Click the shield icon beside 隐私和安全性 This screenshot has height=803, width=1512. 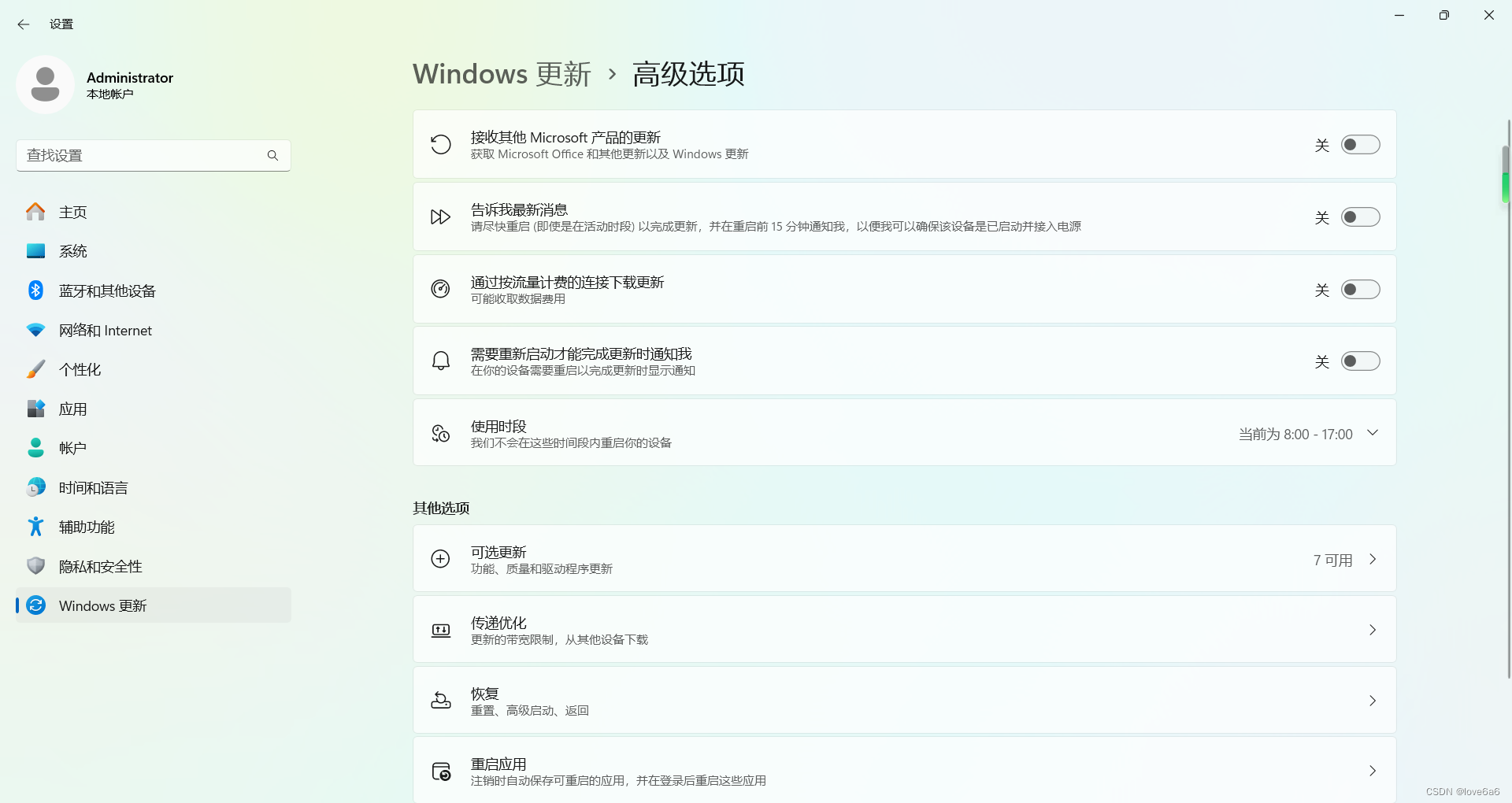tap(35, 566)
